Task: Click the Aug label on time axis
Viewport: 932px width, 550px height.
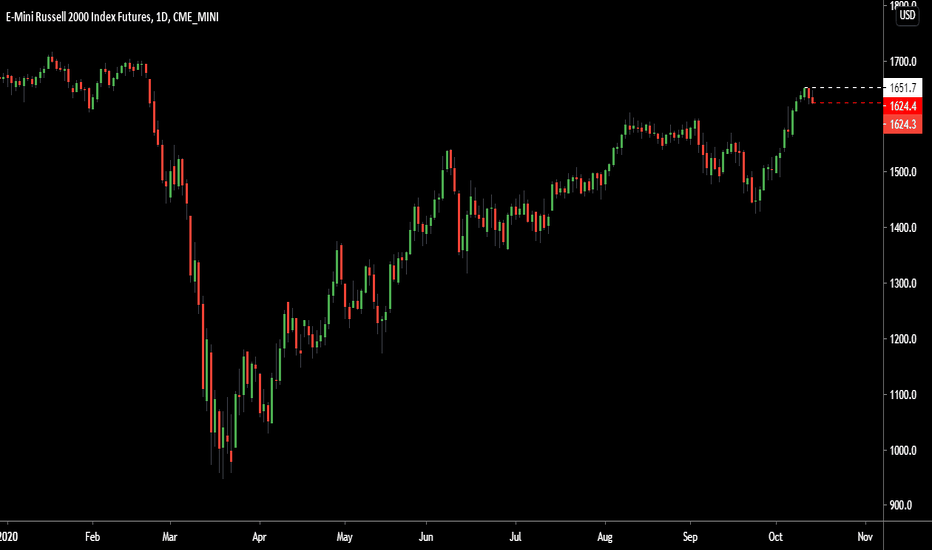Action: (604, 537)
